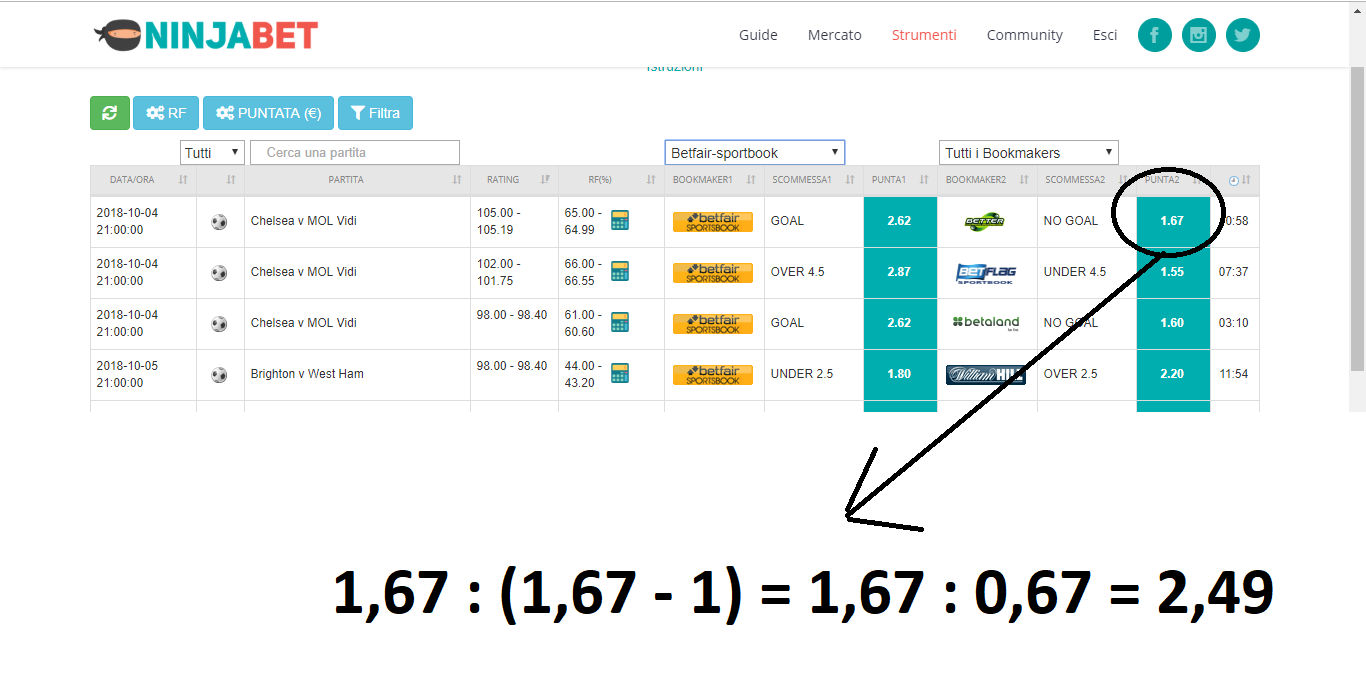1366x674 pixels.
Task: Sort by the RATING column
Action: [x=514, y=180]
